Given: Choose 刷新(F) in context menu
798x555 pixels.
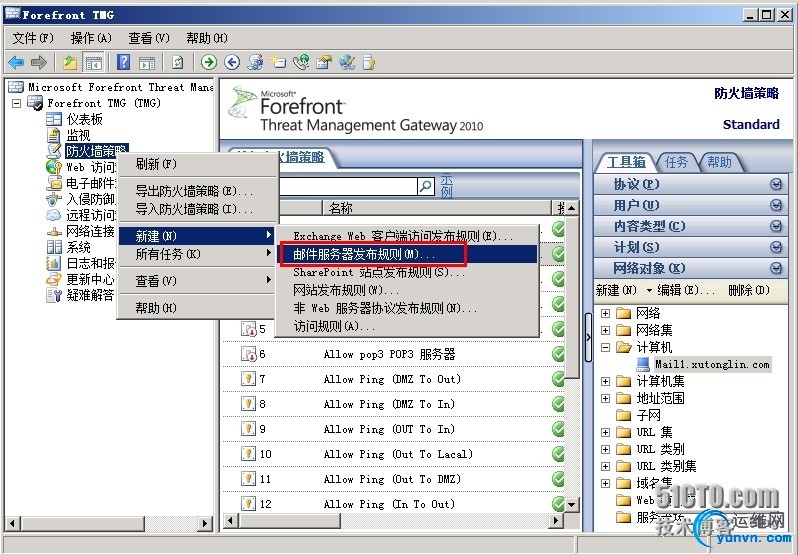Looking at the screenshot, I should pos(198,164).
